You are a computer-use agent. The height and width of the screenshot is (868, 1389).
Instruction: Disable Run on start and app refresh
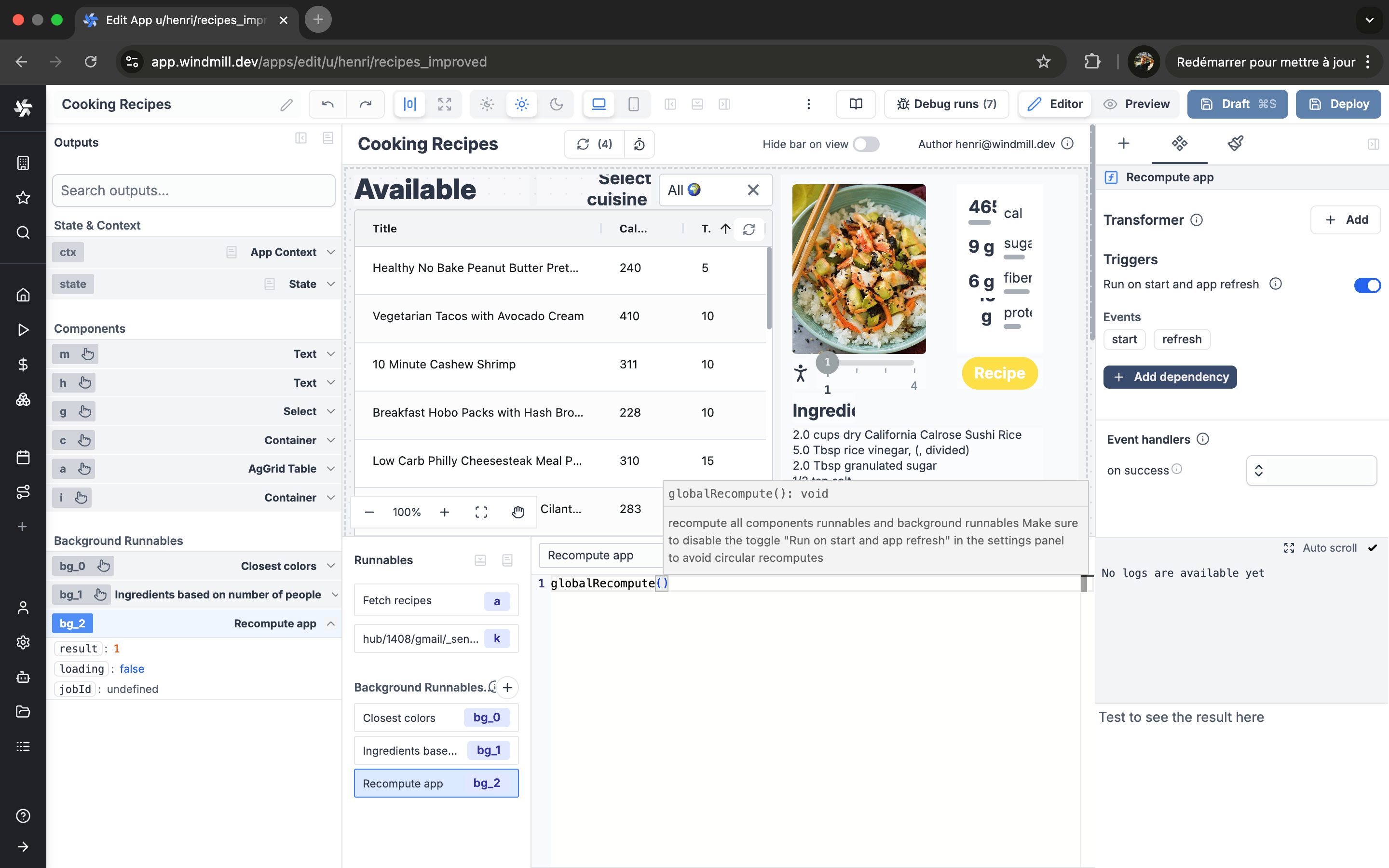pos(1367,285)
